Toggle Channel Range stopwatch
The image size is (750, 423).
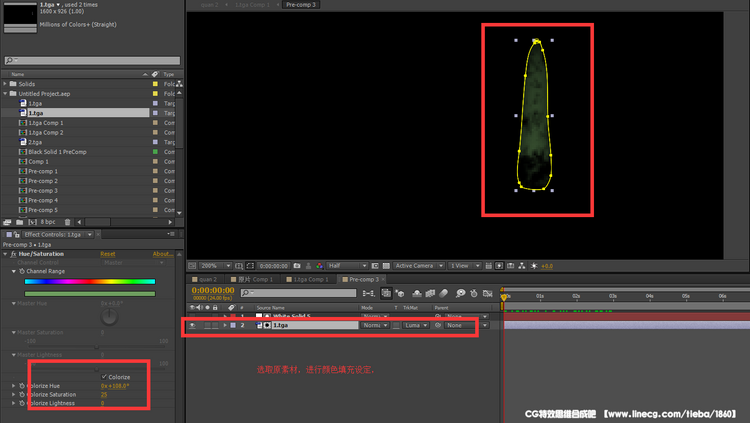[22, 271]
